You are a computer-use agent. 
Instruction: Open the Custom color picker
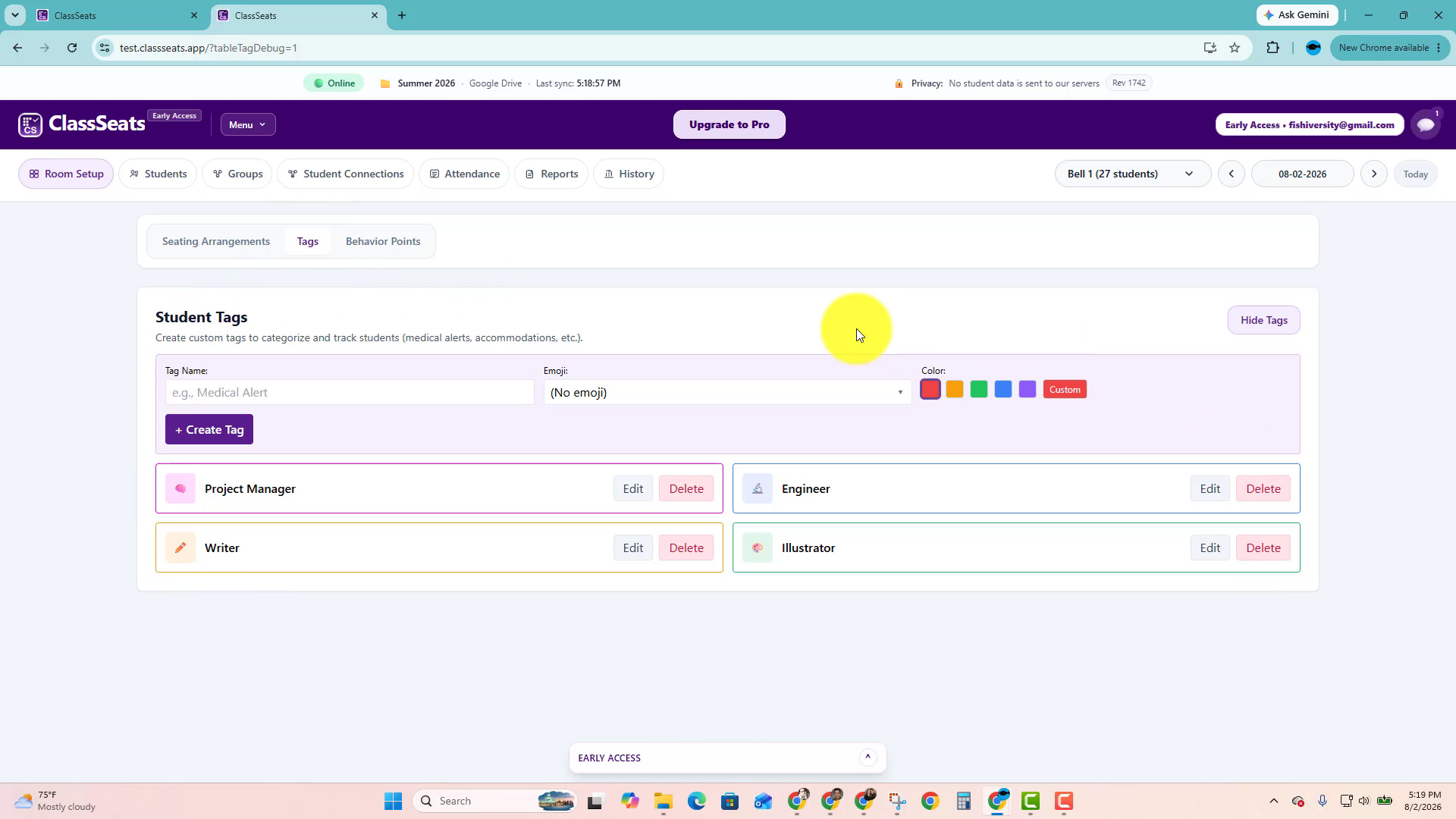point(1065,389)
